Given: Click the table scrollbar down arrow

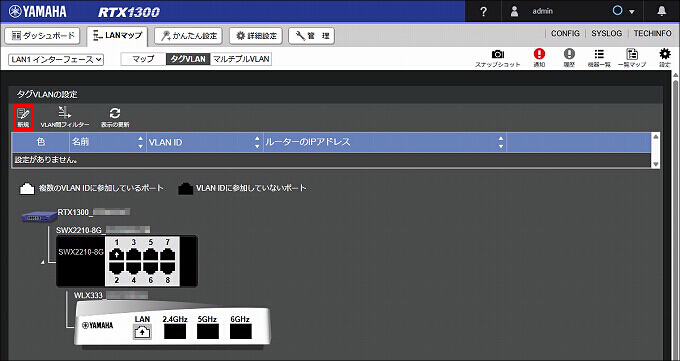Looking at the screenshot, I should [656, 164].
